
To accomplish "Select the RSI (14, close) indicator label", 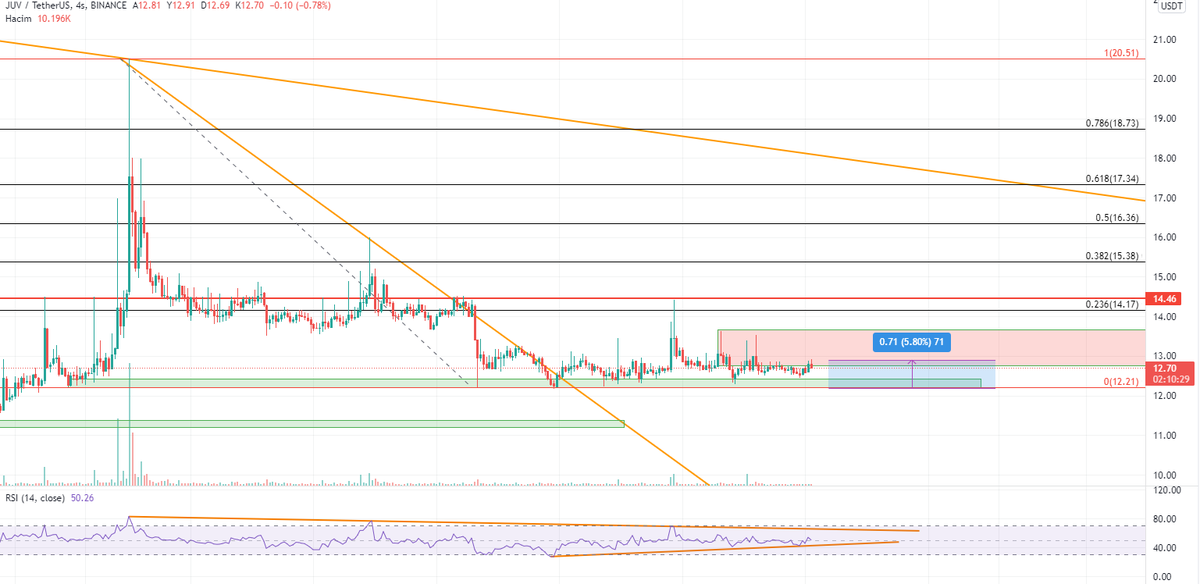I will (x=35, y=497).
